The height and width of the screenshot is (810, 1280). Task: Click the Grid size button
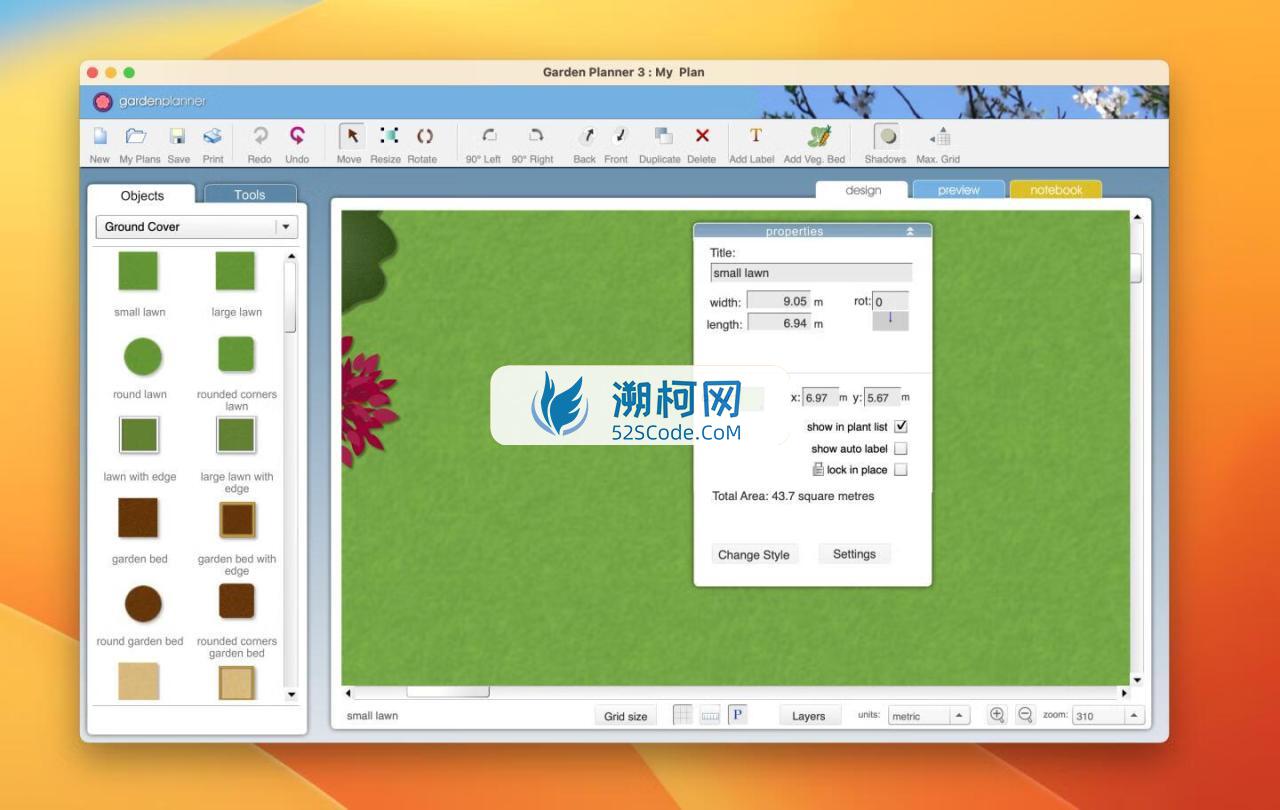pyautogui.click(x=626, y=716)
